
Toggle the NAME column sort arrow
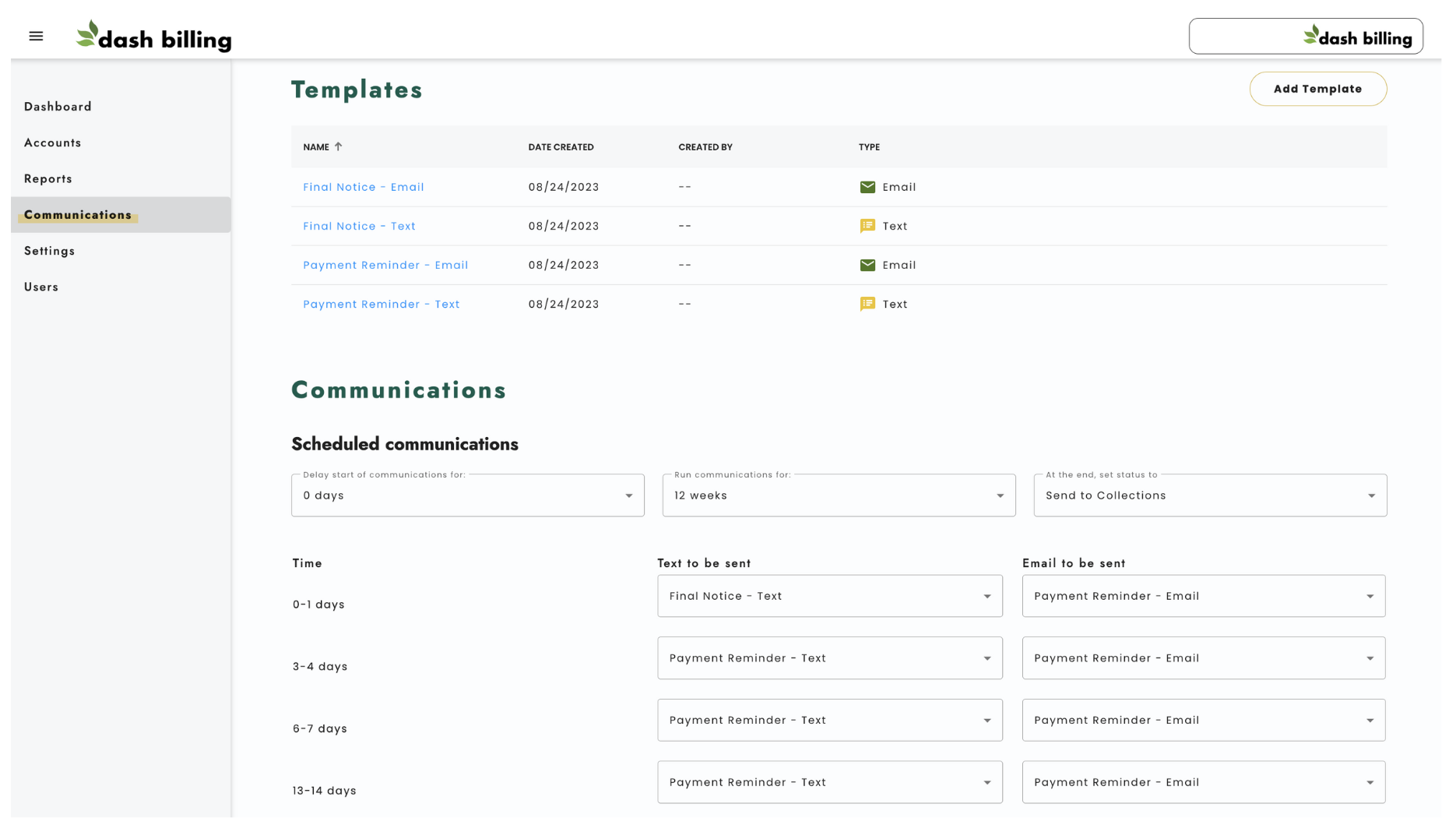[x=339, y=146]
